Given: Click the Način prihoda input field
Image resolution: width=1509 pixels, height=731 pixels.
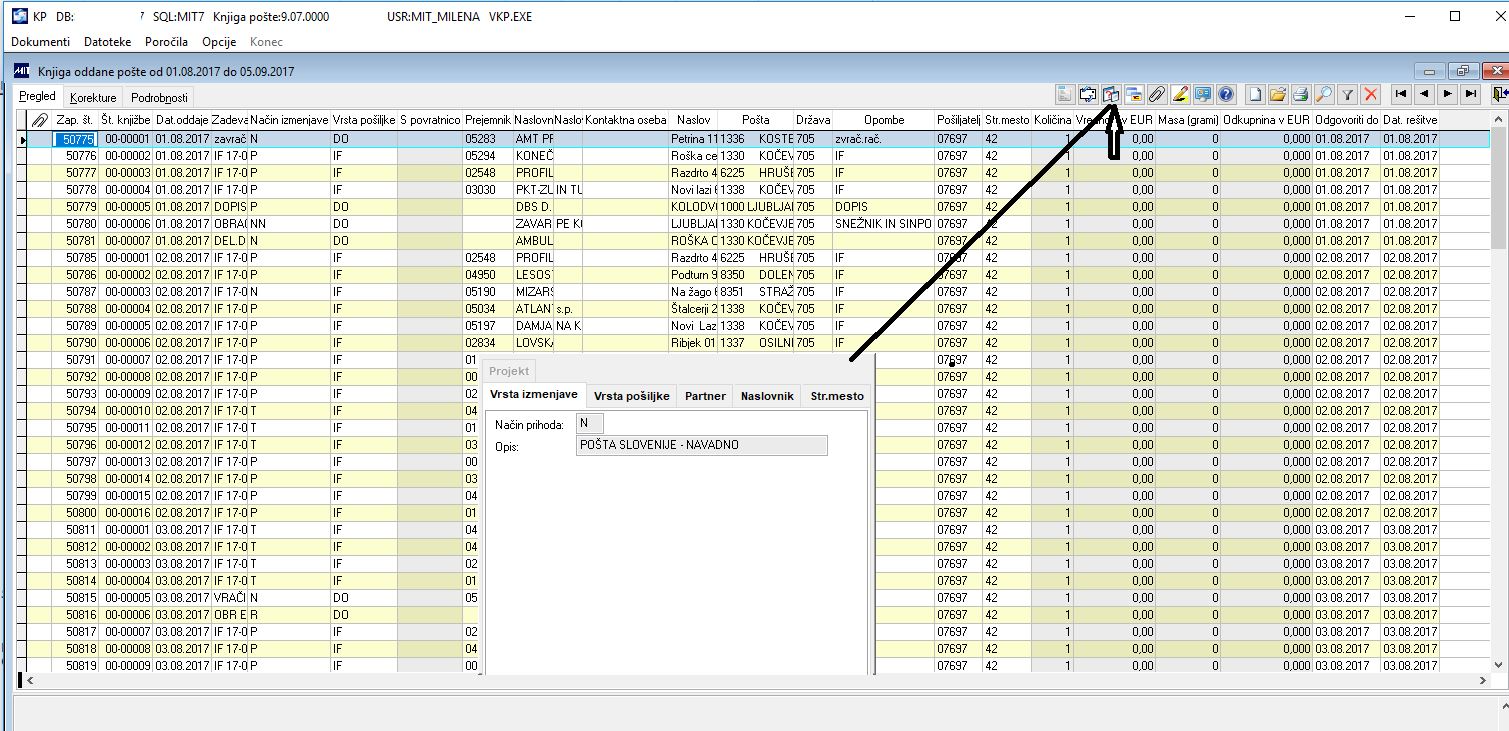Looking at the screenshot, I should pos(590,424).
